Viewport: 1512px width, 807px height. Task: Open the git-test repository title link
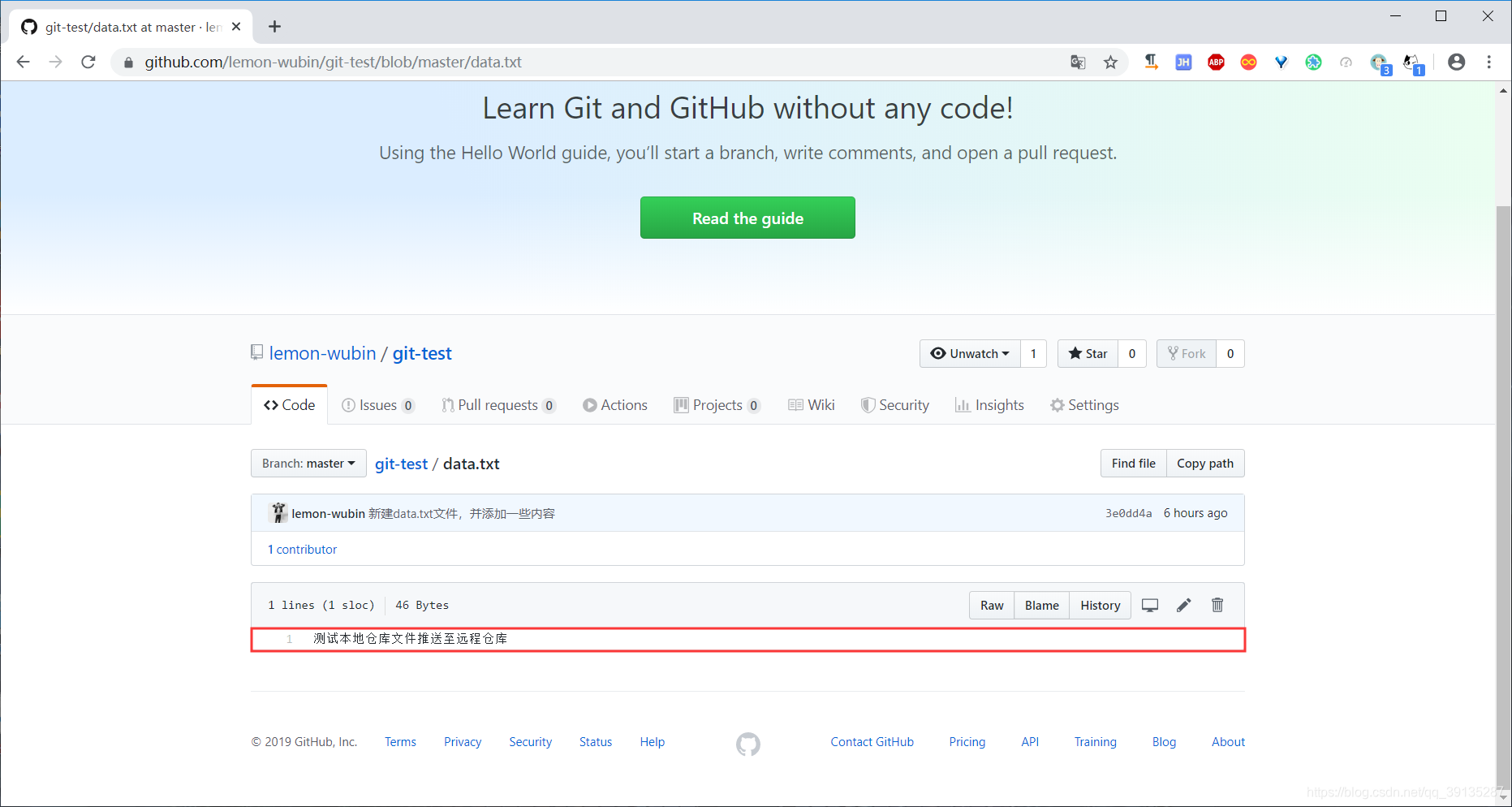point(422,354)
